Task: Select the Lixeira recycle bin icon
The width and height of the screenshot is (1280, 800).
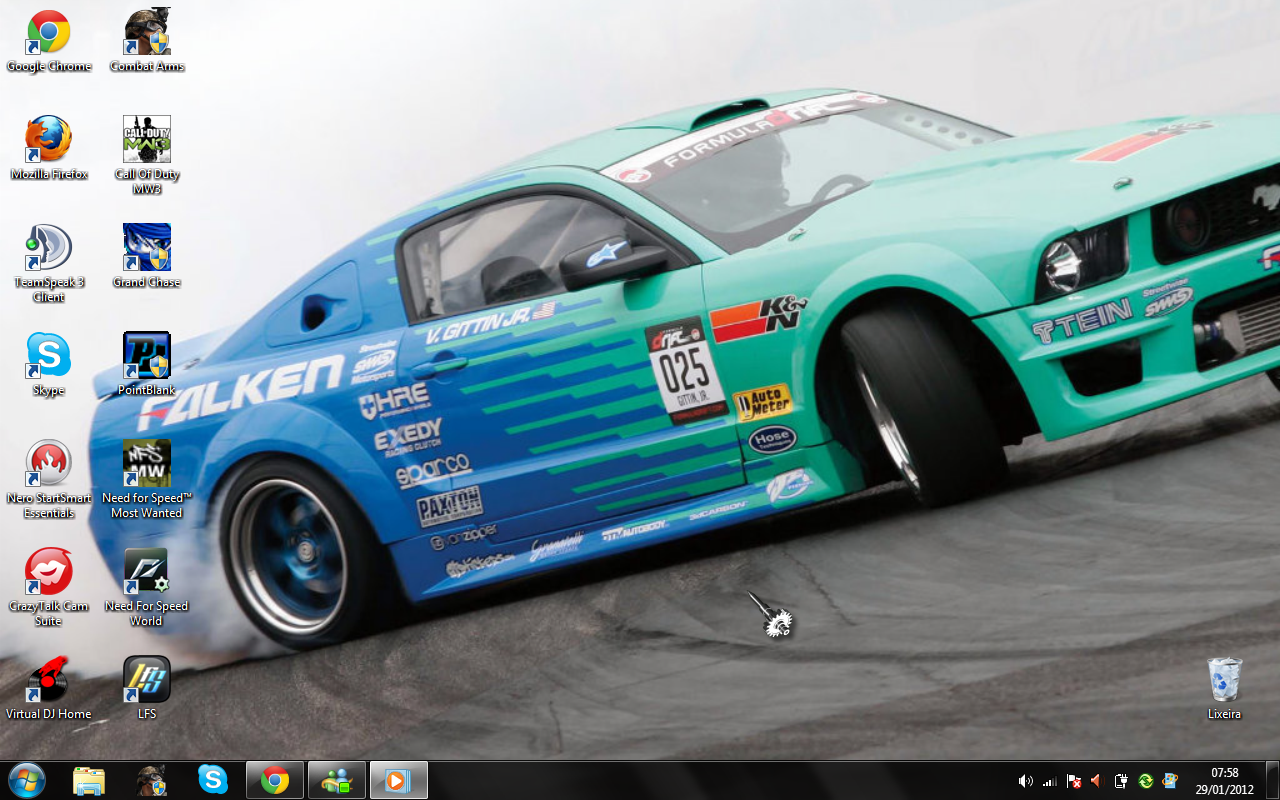Action: pos(1224,689)
